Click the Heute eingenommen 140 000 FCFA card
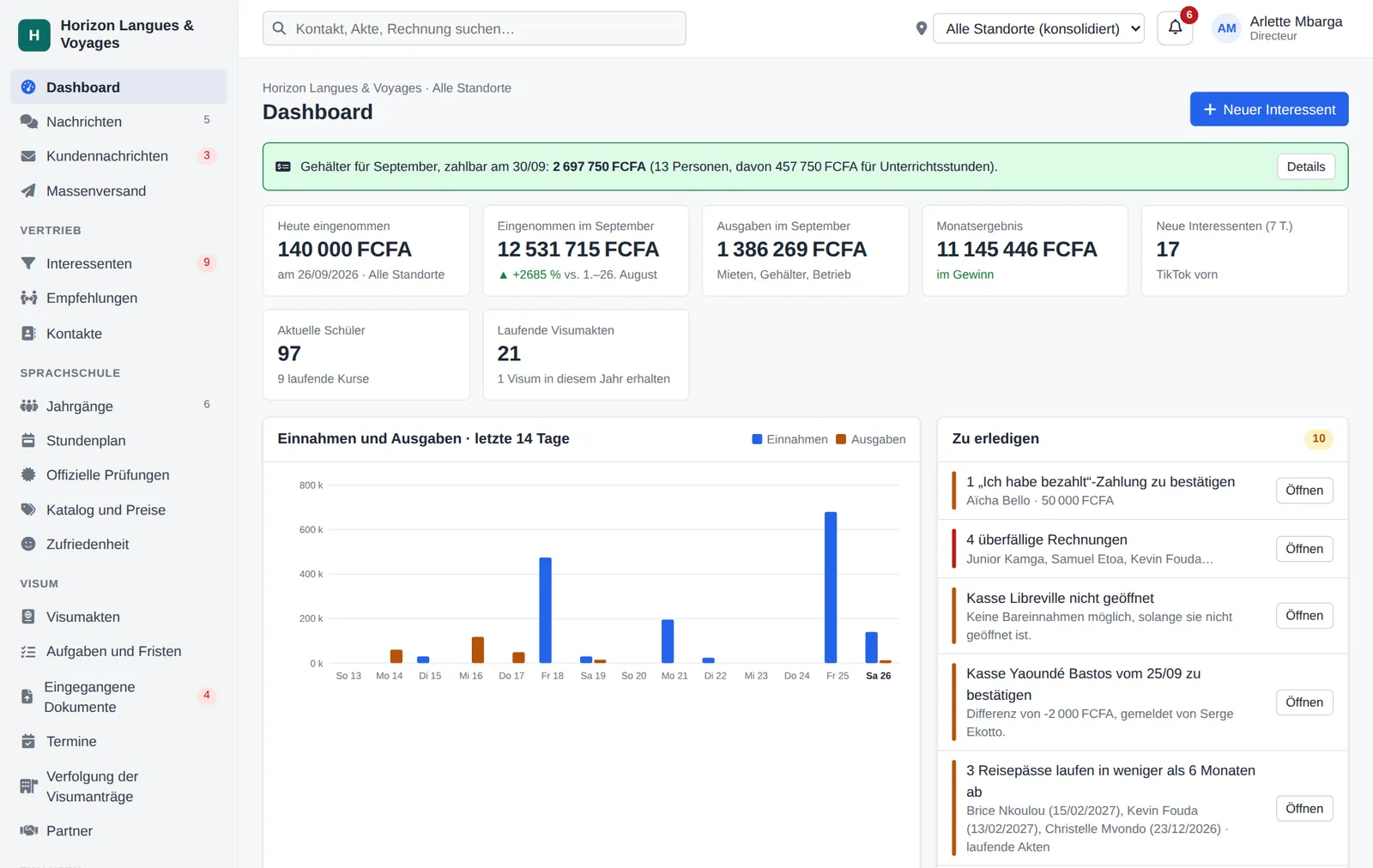The height and width of the screenshot is (868, 1373). coord(366,250)
